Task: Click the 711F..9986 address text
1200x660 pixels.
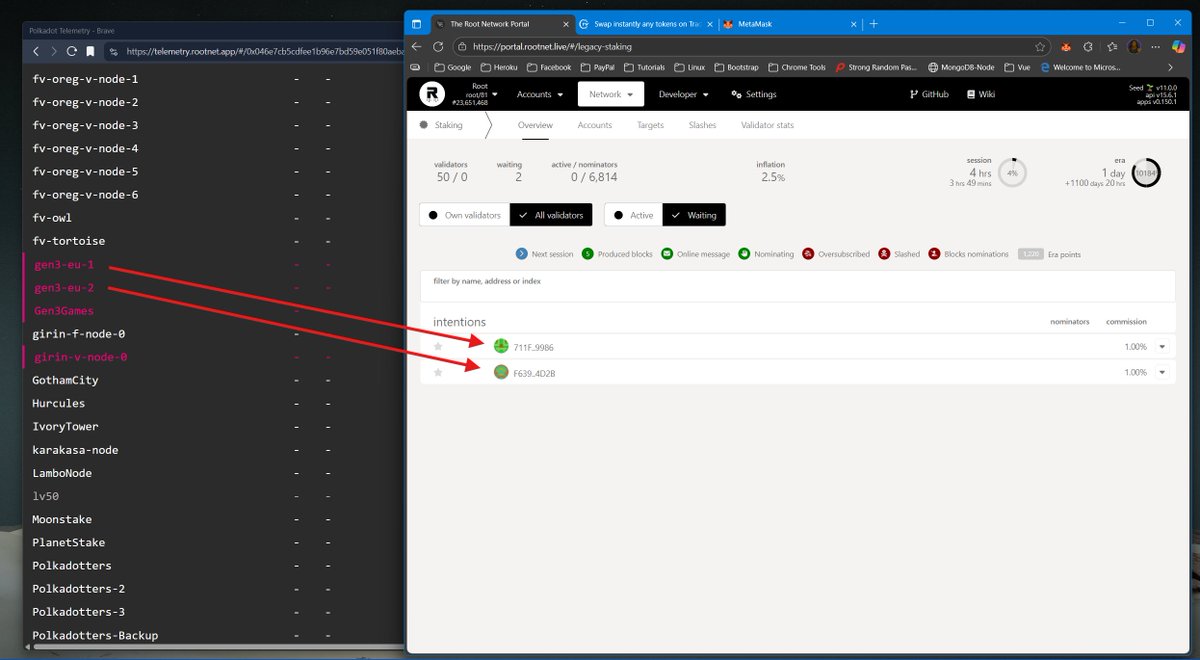Action: coord(533,347)
